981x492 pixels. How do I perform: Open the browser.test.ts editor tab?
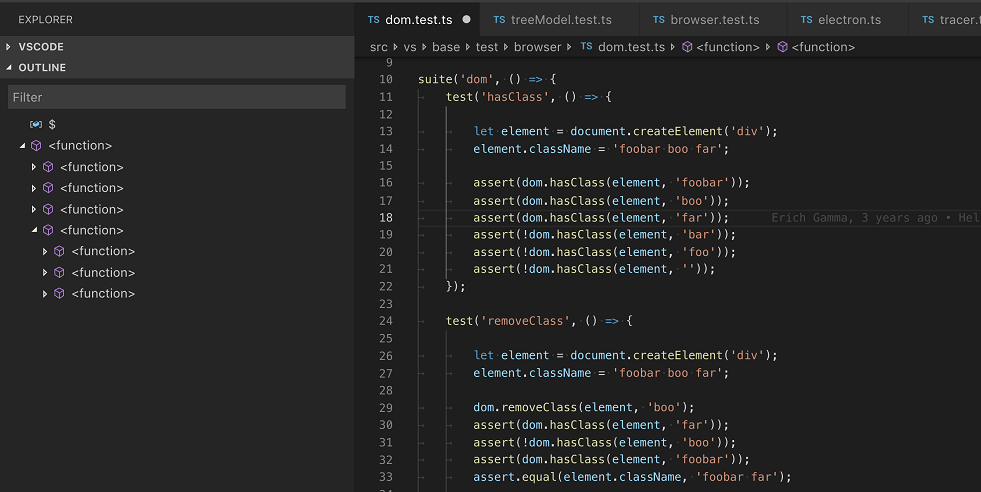[x=714, y=20]
